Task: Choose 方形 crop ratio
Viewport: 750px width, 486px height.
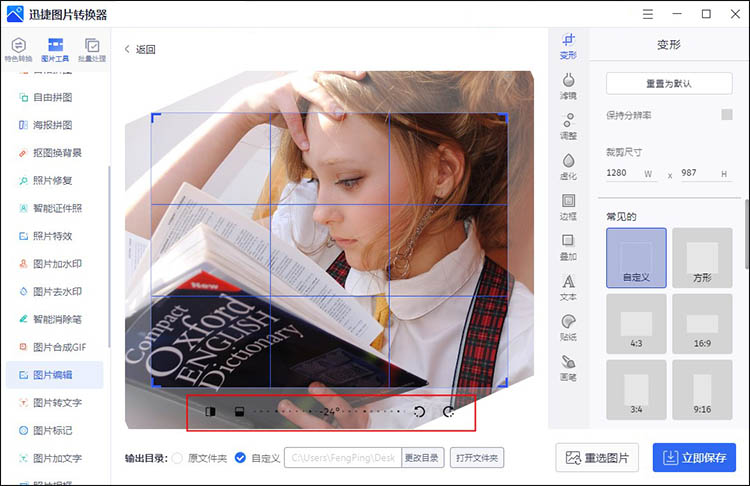Action: point(702,258)
